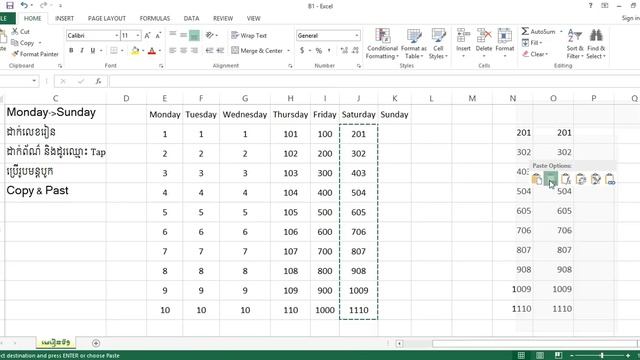Viewport: 640px width, 360px height.
Task: Decrease indent in Alignment group
Action: pyautogui.click(x=209, y=51)
